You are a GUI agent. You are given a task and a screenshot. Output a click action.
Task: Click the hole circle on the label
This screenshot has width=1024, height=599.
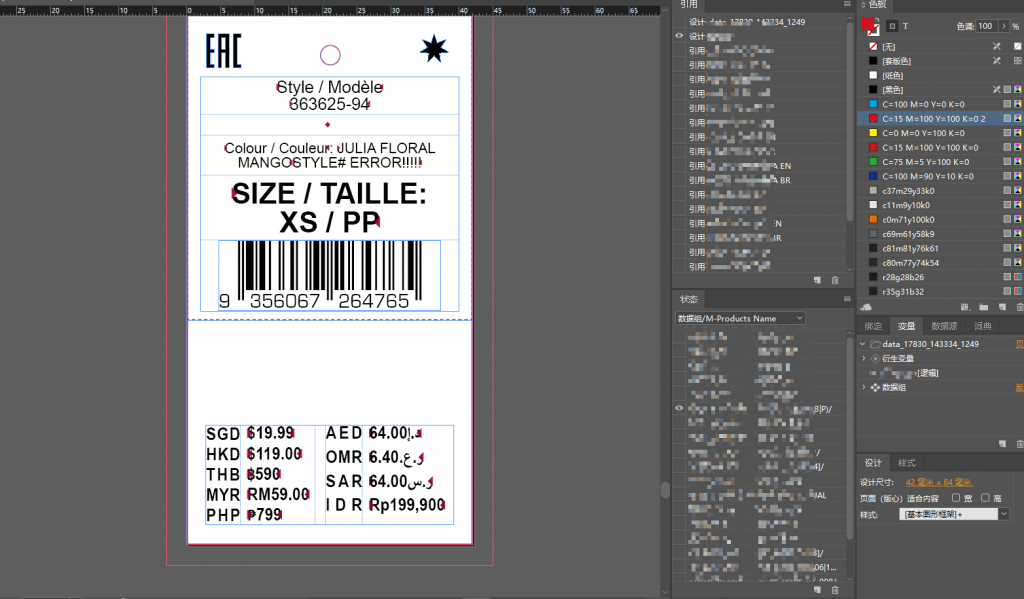[330, 55]
